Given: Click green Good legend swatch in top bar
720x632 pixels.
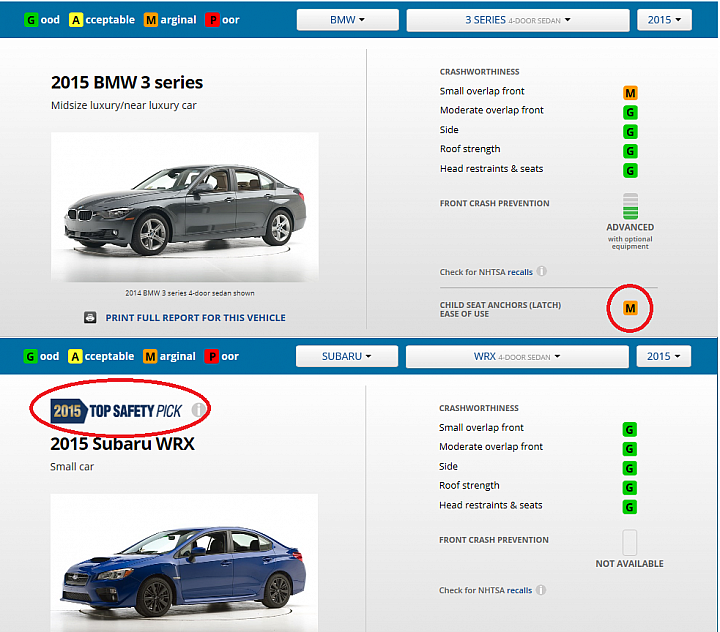Looking at the screenshot, I should tap(31, 20).
